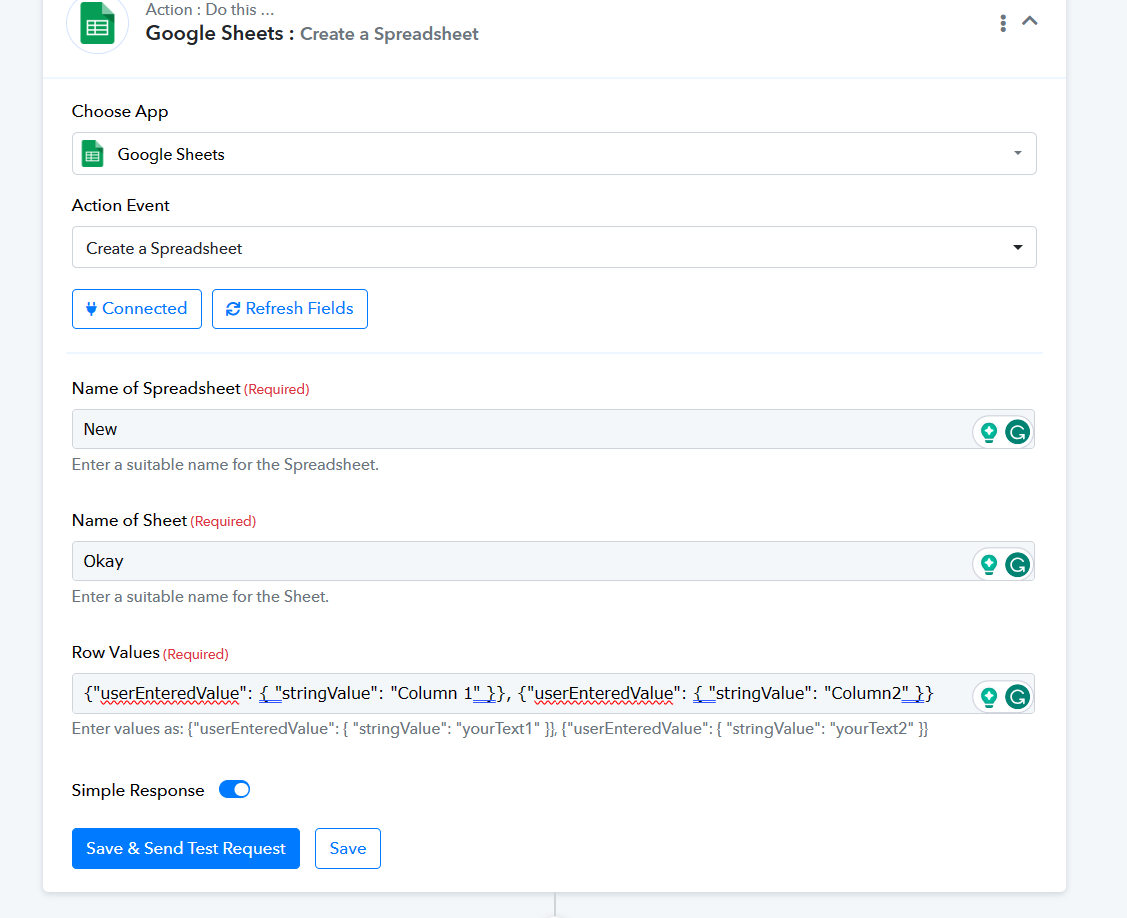Open the three-dot action options menu
Screen dimensions: 1127x918
[1003, 23]
